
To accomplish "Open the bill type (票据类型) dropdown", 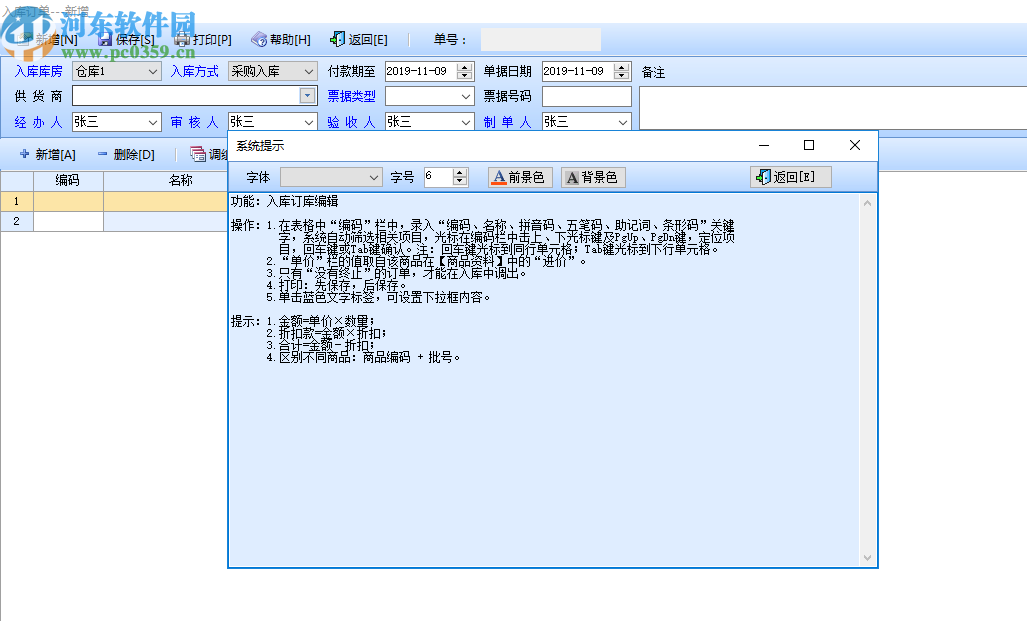I will [x=466, y=96].
